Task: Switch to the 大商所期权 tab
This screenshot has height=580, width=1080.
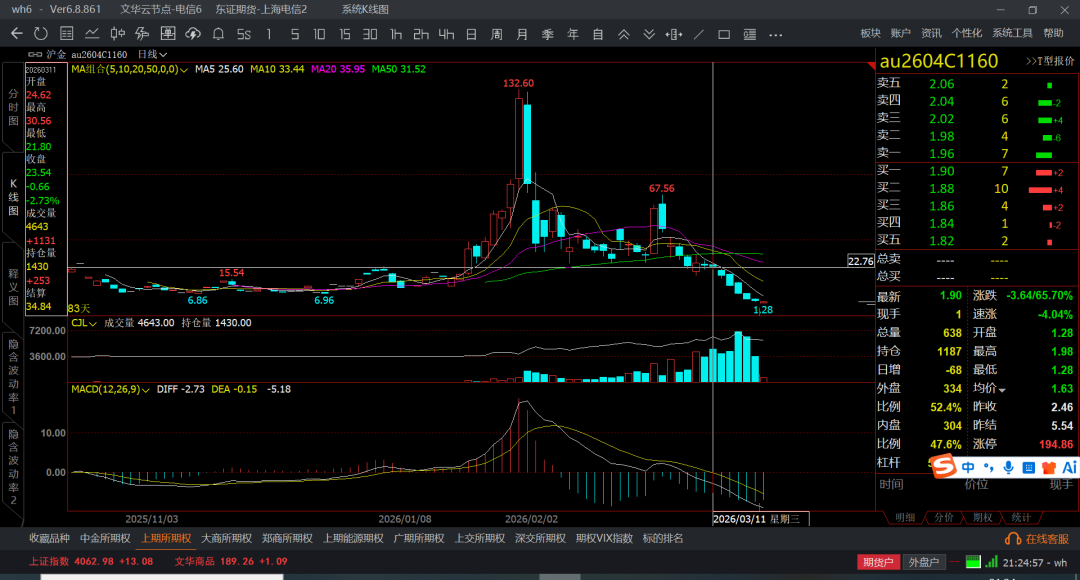Action: (x=225, y=538)
